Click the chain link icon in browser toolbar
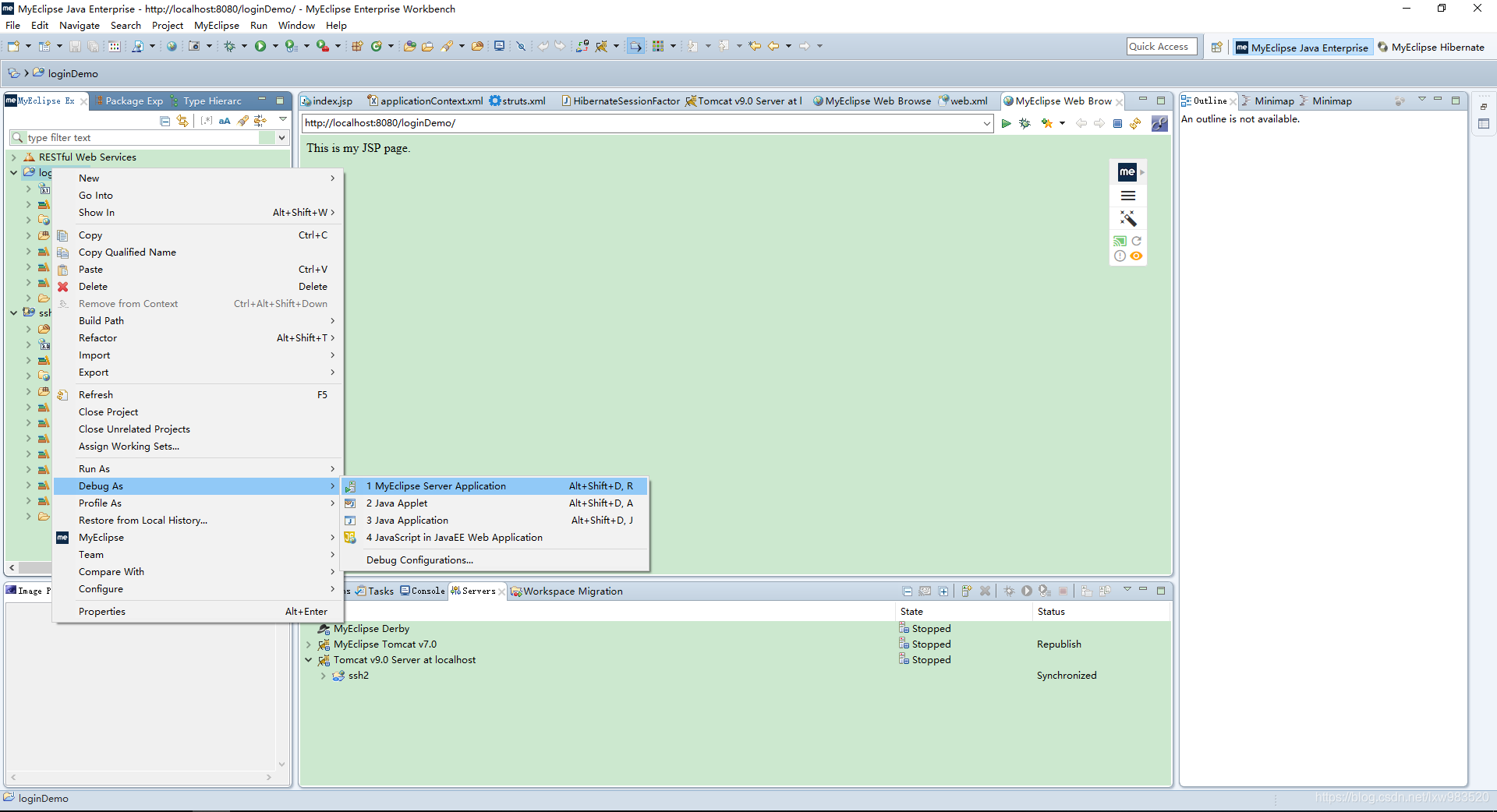Screen dimensions: 1497x812 (x=1159, y=123)
